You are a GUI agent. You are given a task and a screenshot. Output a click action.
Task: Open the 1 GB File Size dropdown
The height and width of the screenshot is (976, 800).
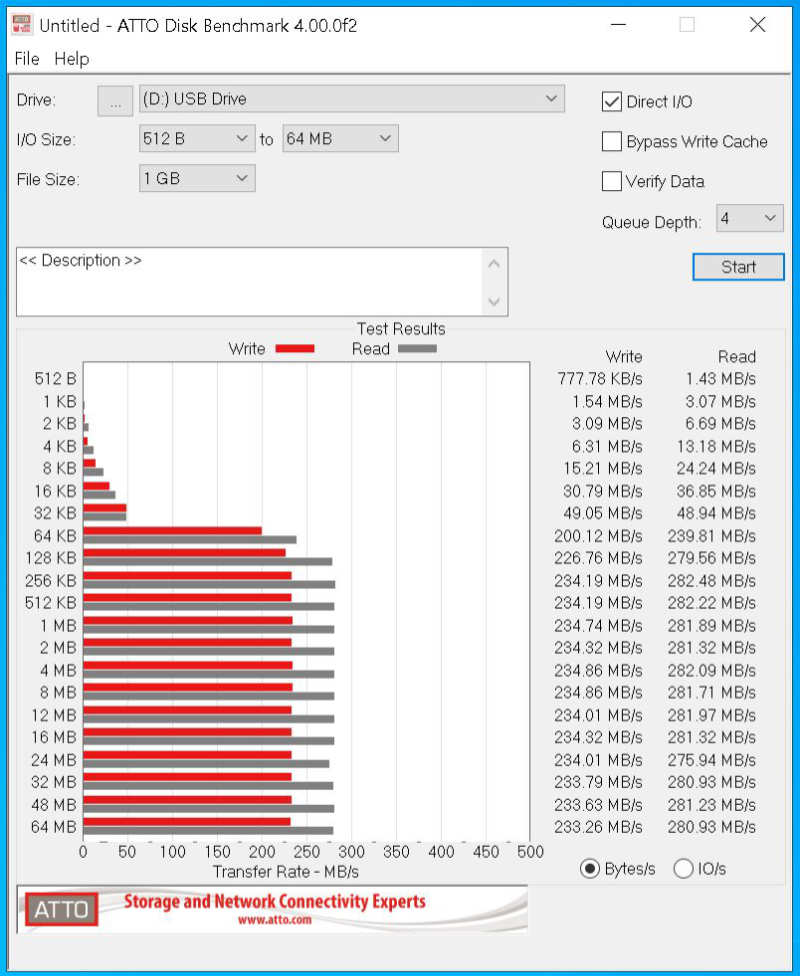tap(197, 179)
